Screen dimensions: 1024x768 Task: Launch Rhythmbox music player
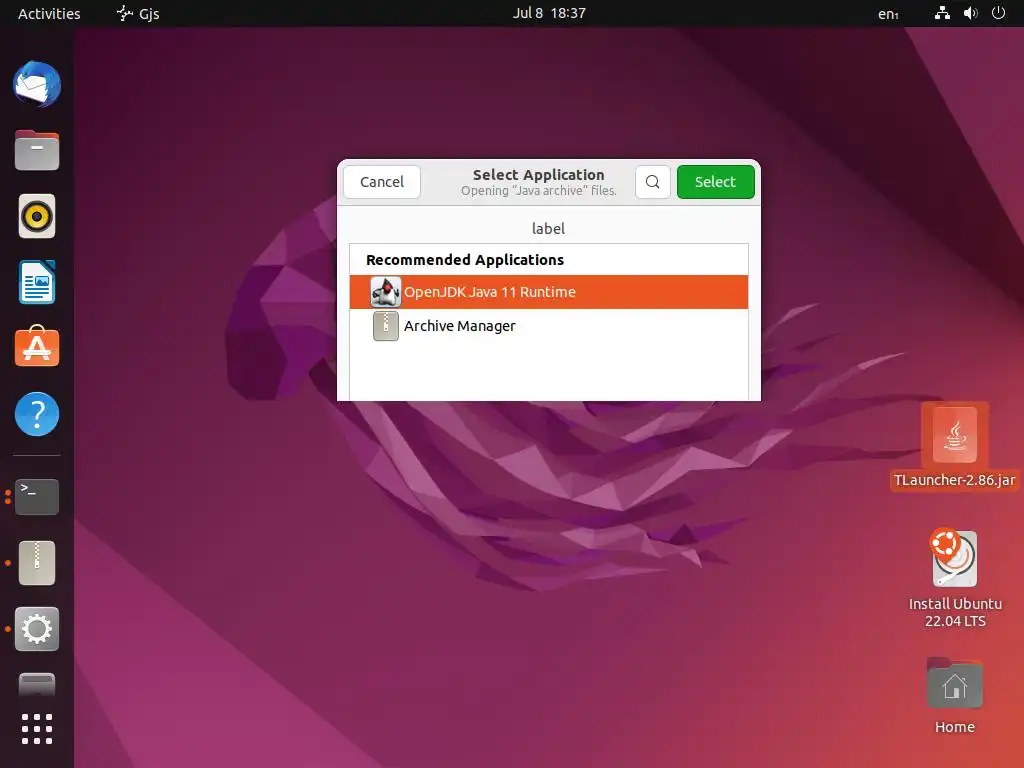point(37,216)
